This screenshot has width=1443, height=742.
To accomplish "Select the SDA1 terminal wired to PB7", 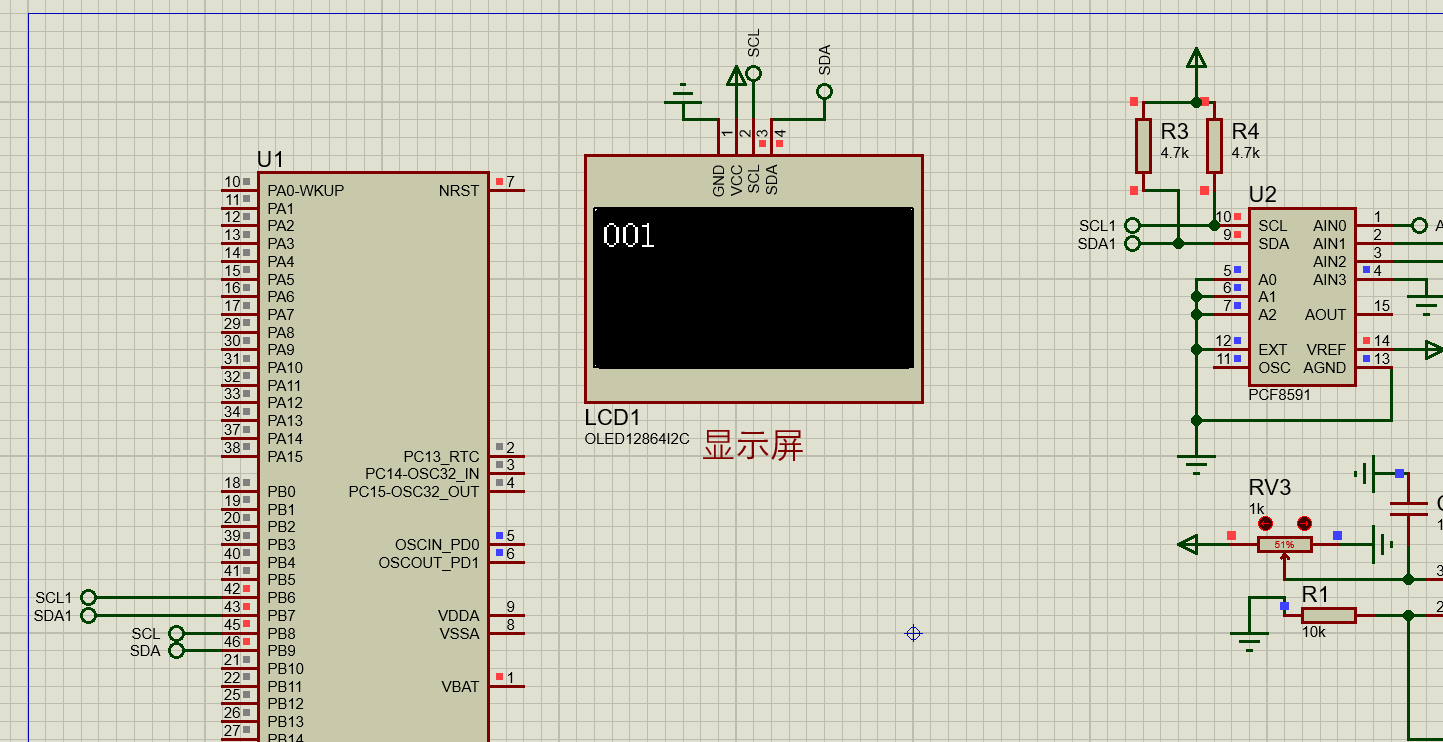I will (x=88, y=615).
